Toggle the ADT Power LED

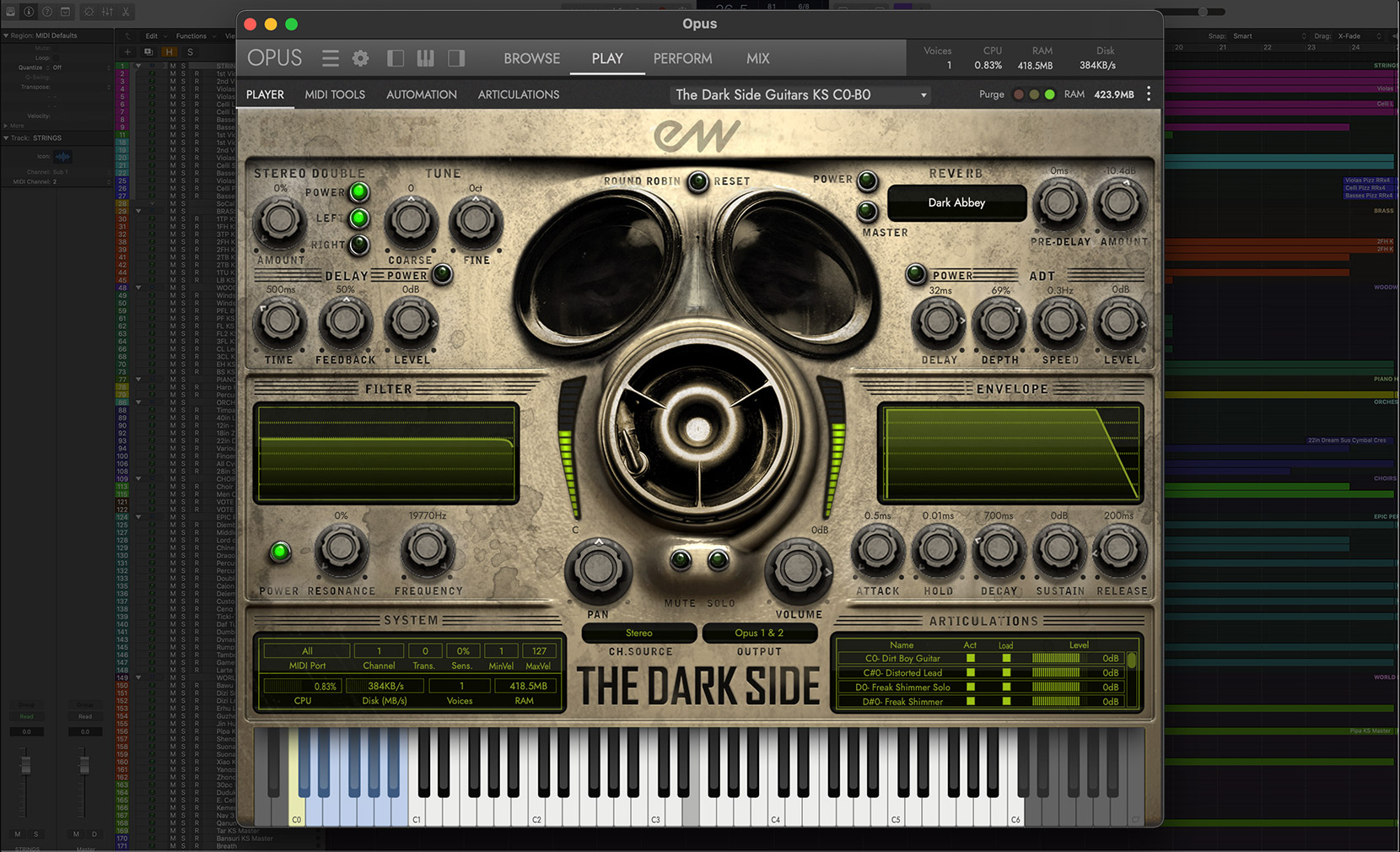(x=916, y=274)
